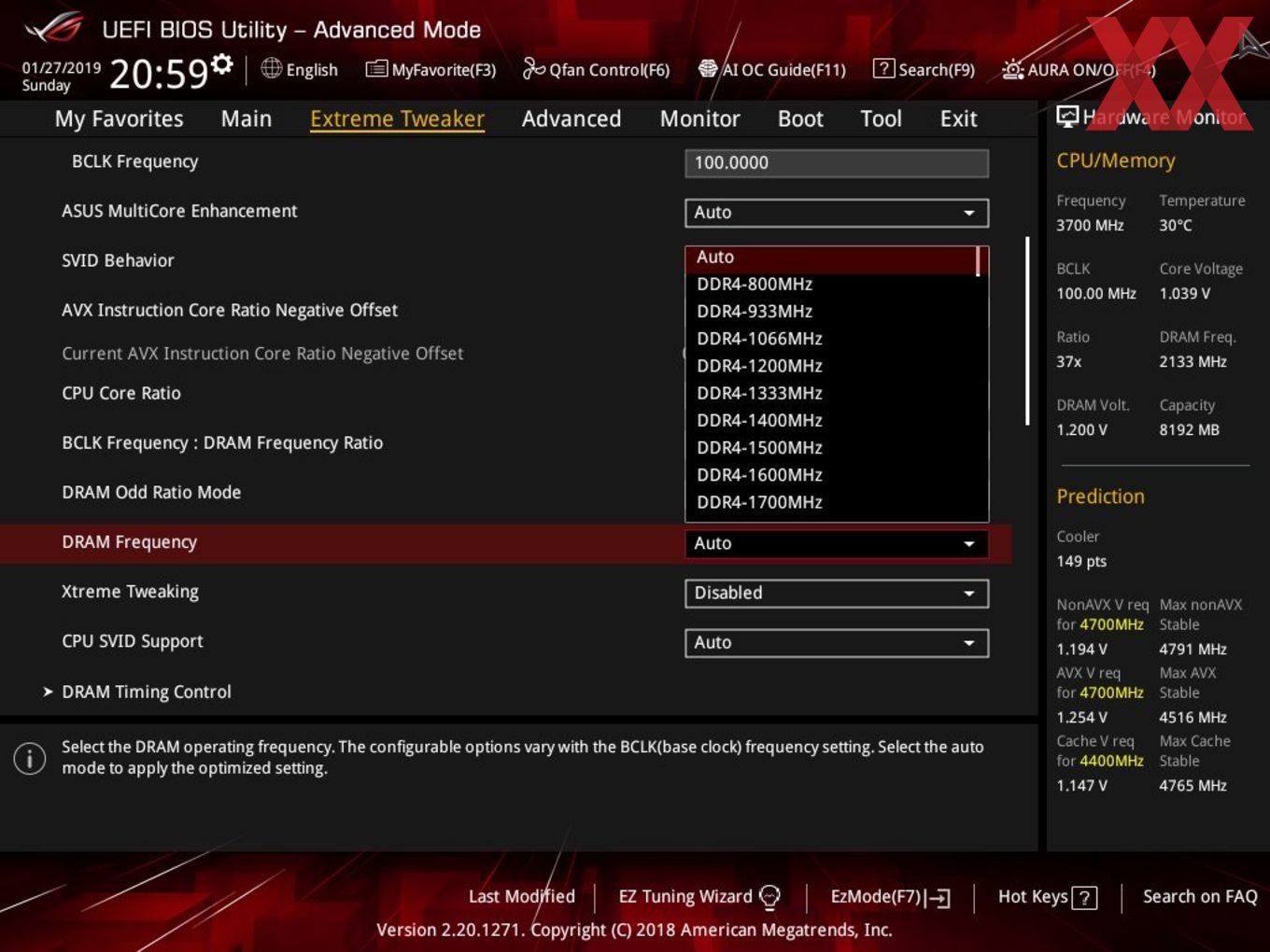Open the CPU SVID Support dropdown

[x=837, y=642]
